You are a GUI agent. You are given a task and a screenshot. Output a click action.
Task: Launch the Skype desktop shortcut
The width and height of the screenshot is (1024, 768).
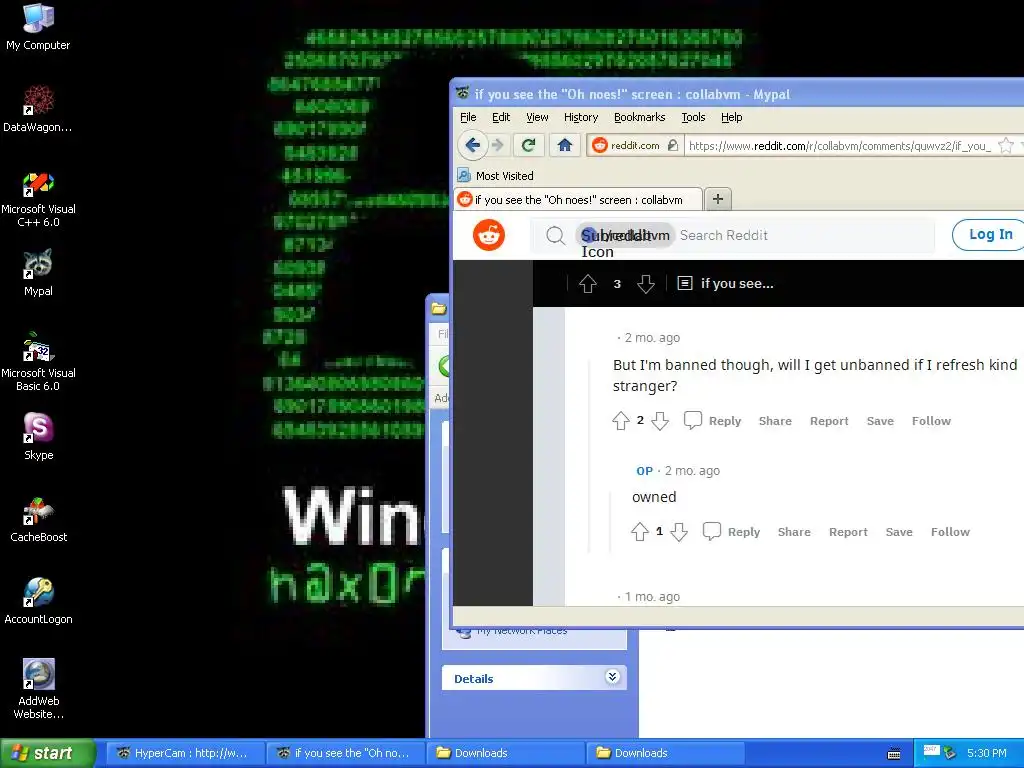pyautogui.click(x=38, y=436)
